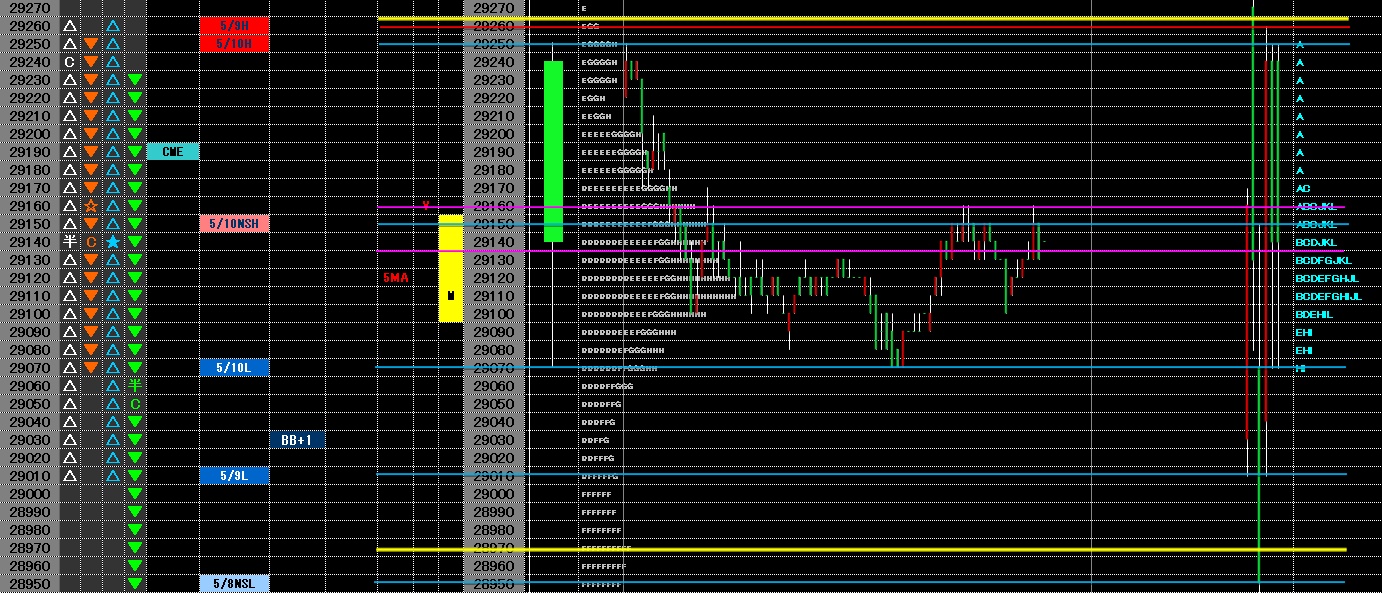The height and width of the screenshot is (593, 1382).
Task: Click the orange down triangle in row 29070
Action: coord(91,368)
